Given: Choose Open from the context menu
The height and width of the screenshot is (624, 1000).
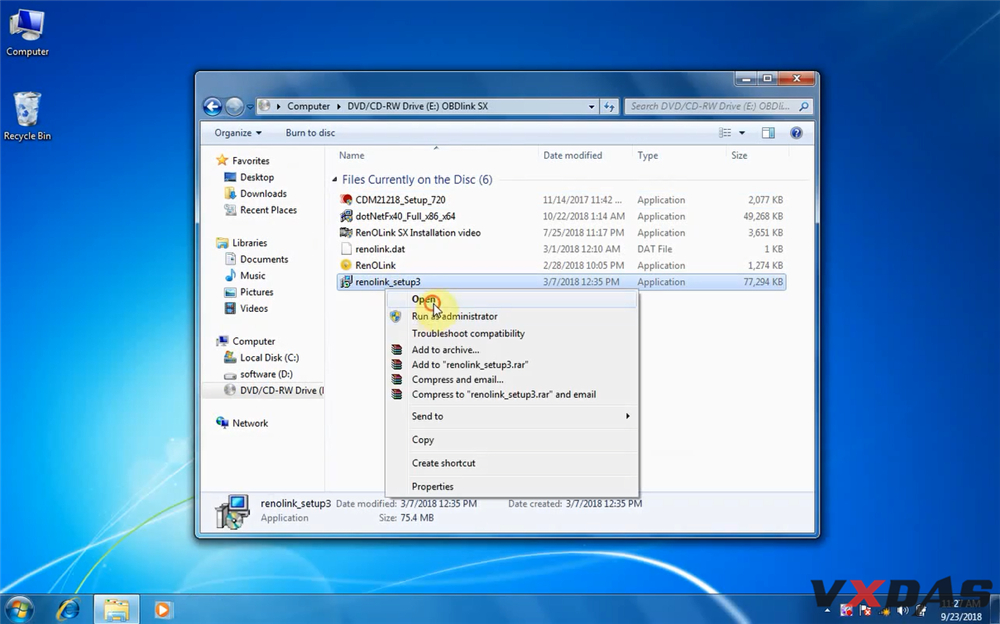Looking at the screenshot, I should (x=511, y=299).
